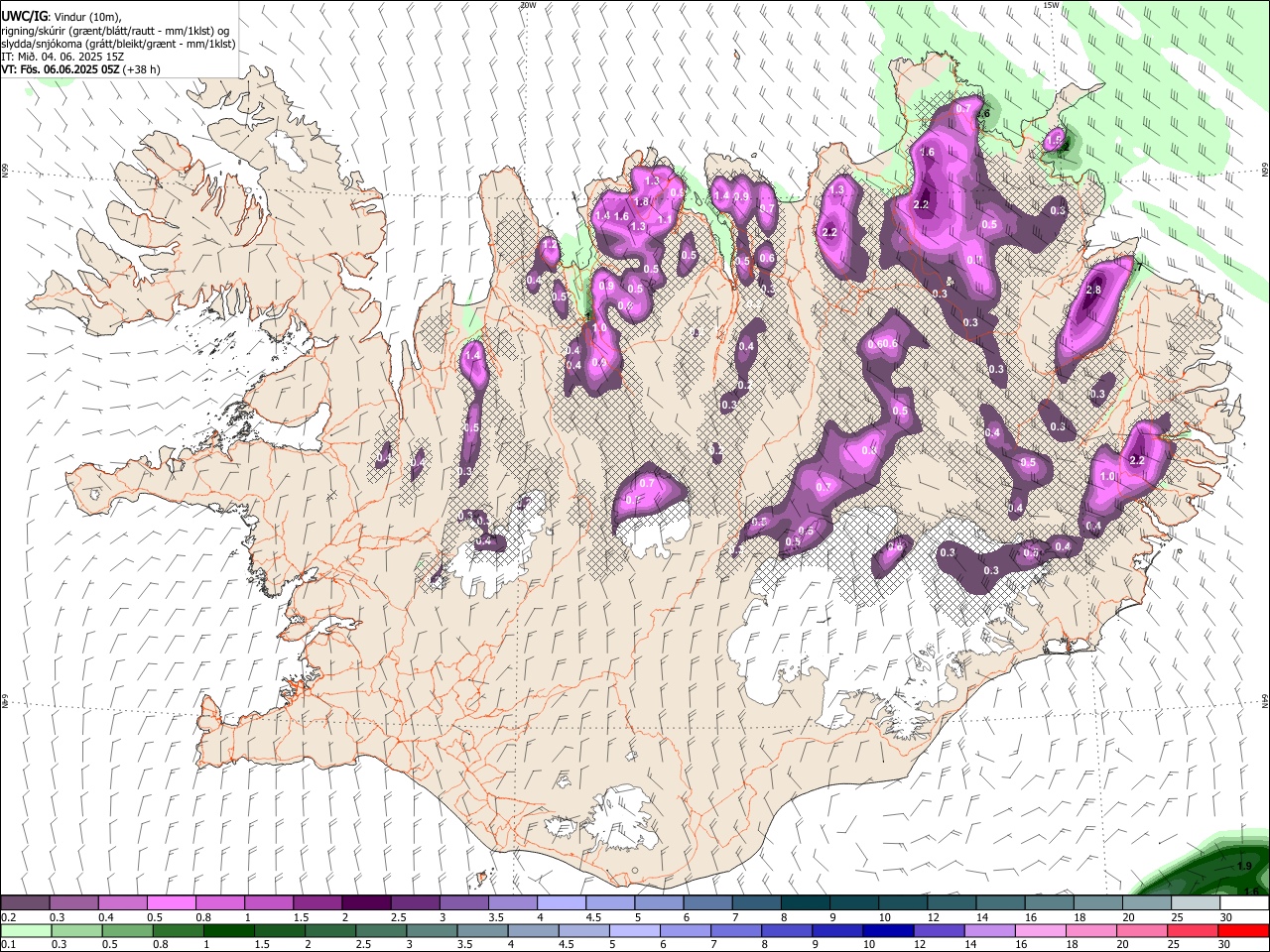Image resolution: width=1270 pixels, height=952 pixels.
Task: Pick the violet 12 swatch in the lower rain scale
Action: point(938,931)
